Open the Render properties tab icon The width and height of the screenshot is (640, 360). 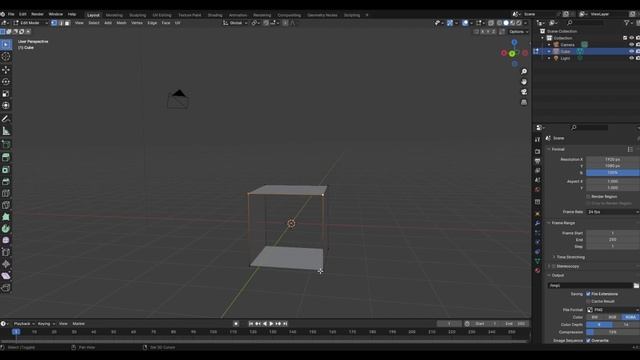[538, 151]
